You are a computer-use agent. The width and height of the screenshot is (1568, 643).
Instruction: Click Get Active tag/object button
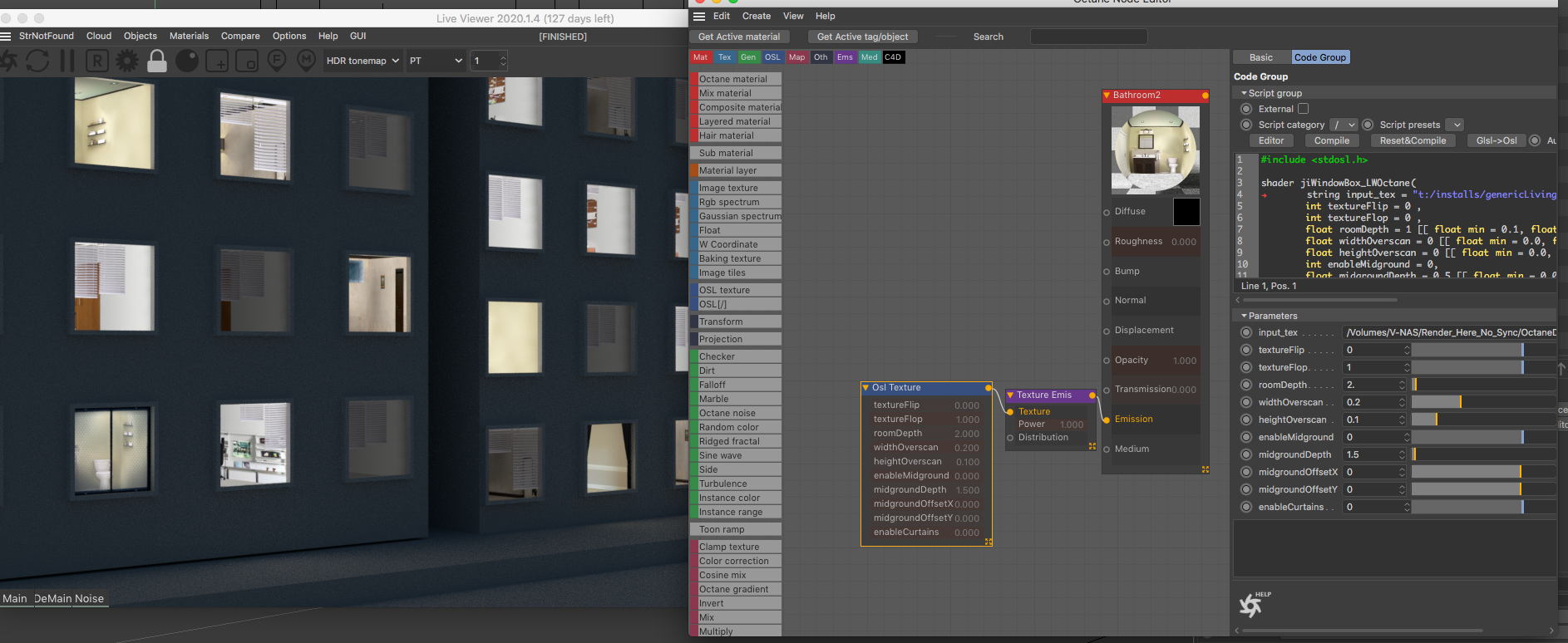[x=863, y=37]
